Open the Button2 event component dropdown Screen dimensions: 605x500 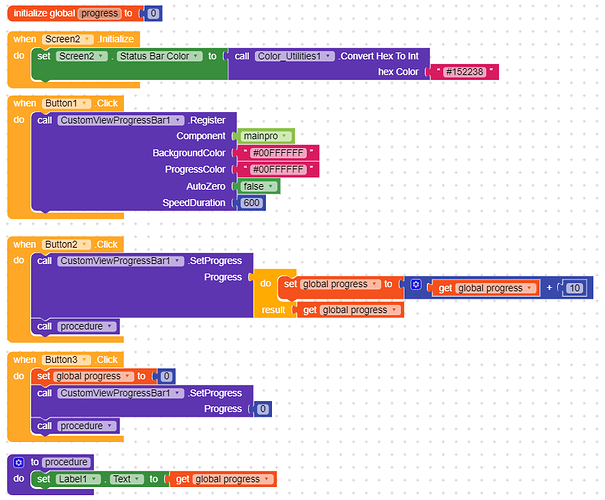pyautogui.click(x=68, y=244)
